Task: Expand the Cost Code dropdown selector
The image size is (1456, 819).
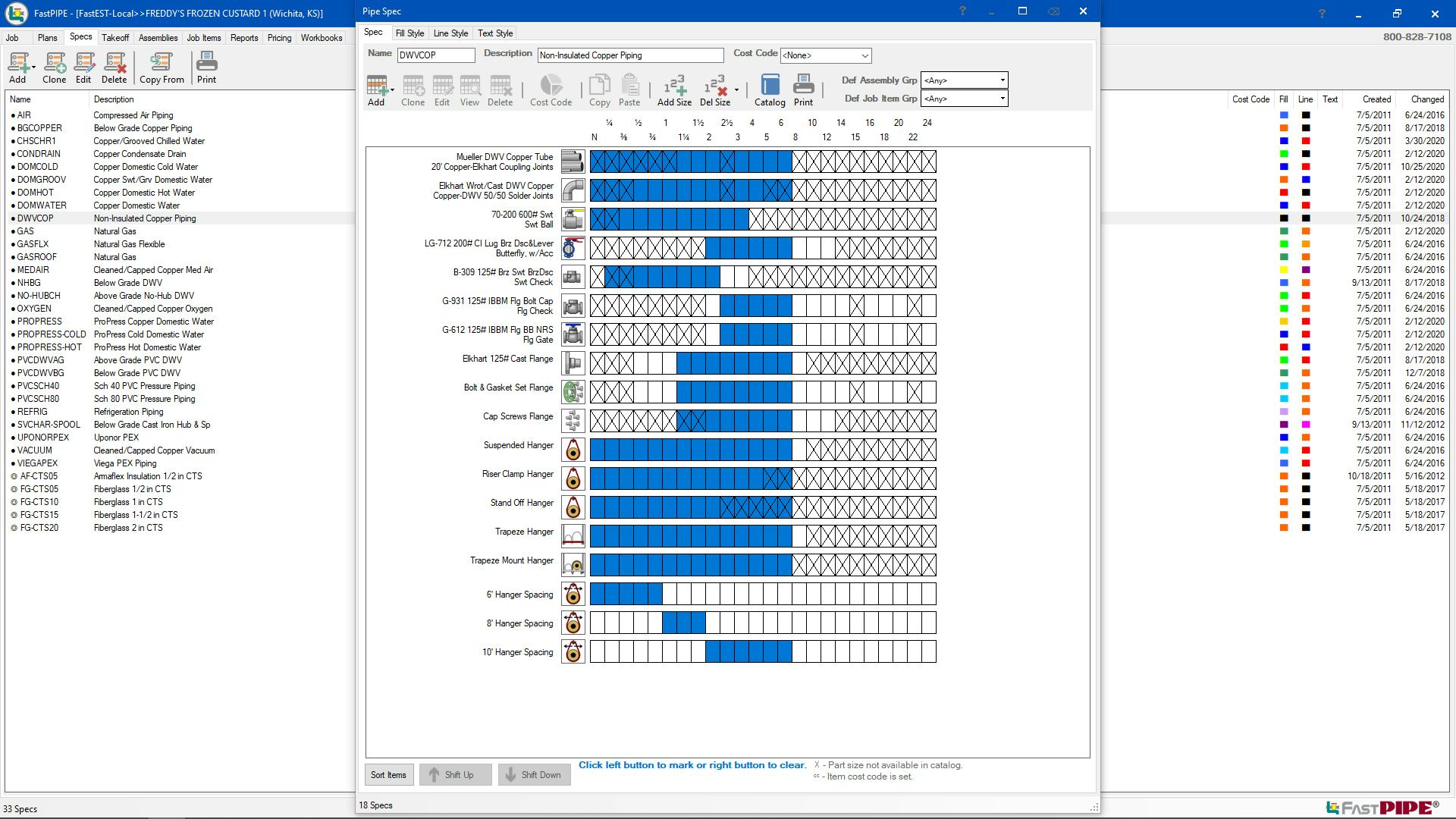Action: click(x=867, y=55)
